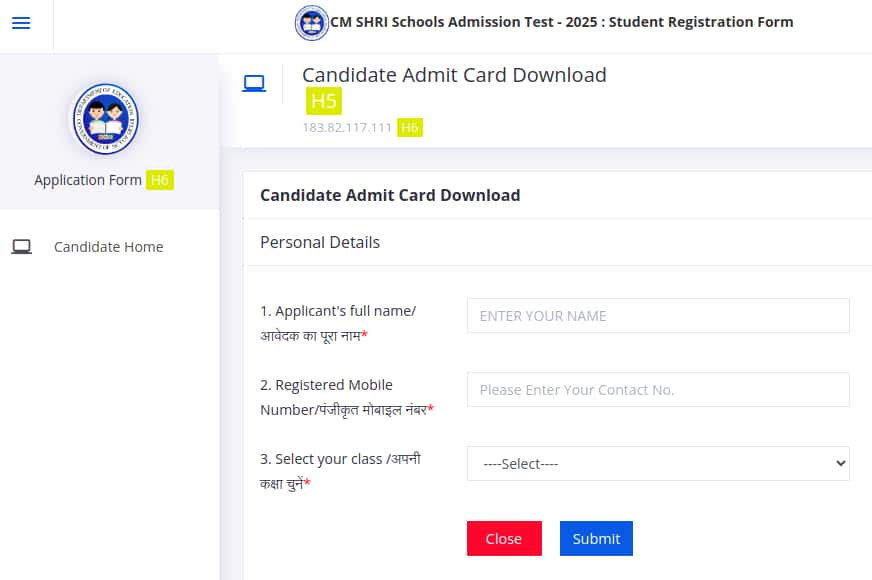Click the bold Candidate Admit Card Download card header
Viewport: 872px width, 580px height.
click(390, 195)
